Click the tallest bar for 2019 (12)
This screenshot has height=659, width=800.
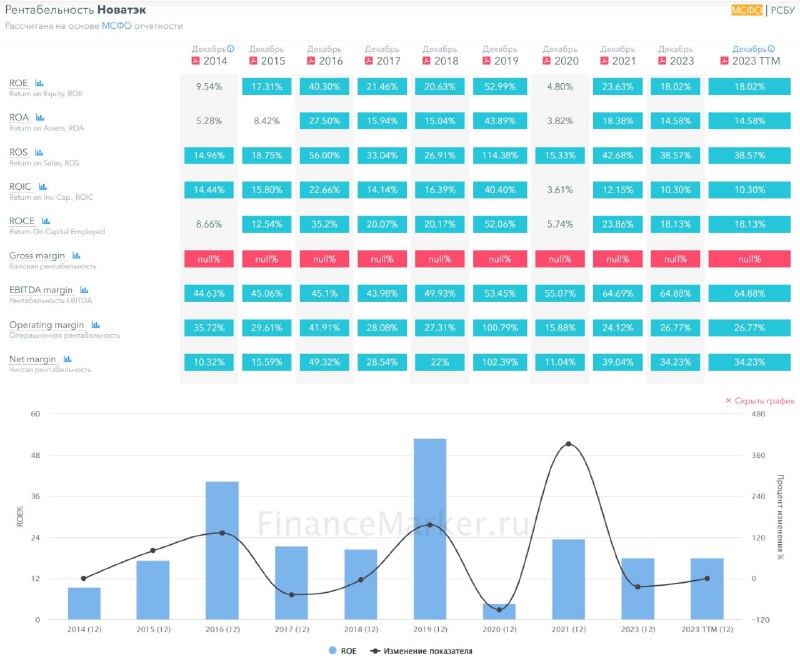click(430, 529)
